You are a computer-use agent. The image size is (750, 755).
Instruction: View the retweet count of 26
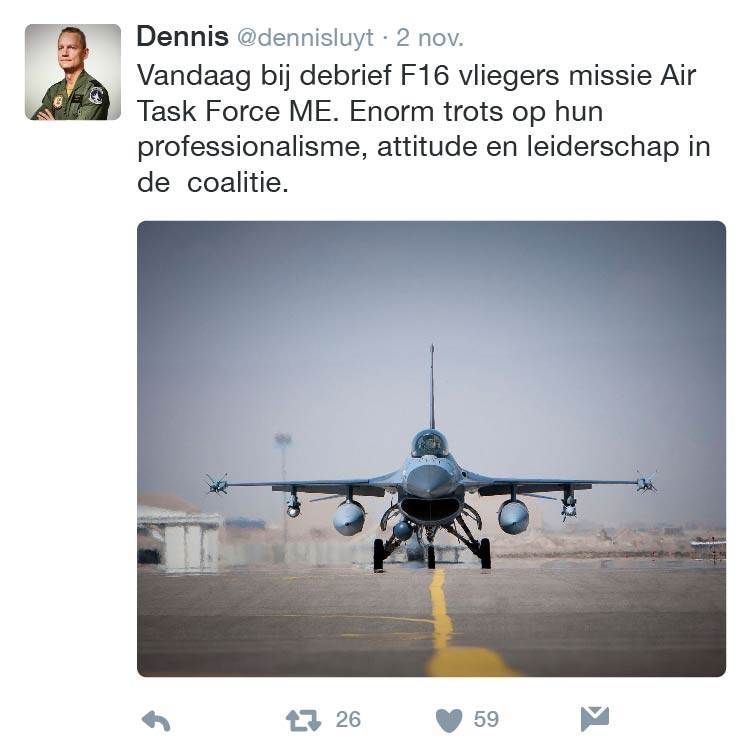pyautogui.click(x=348, y=720)
